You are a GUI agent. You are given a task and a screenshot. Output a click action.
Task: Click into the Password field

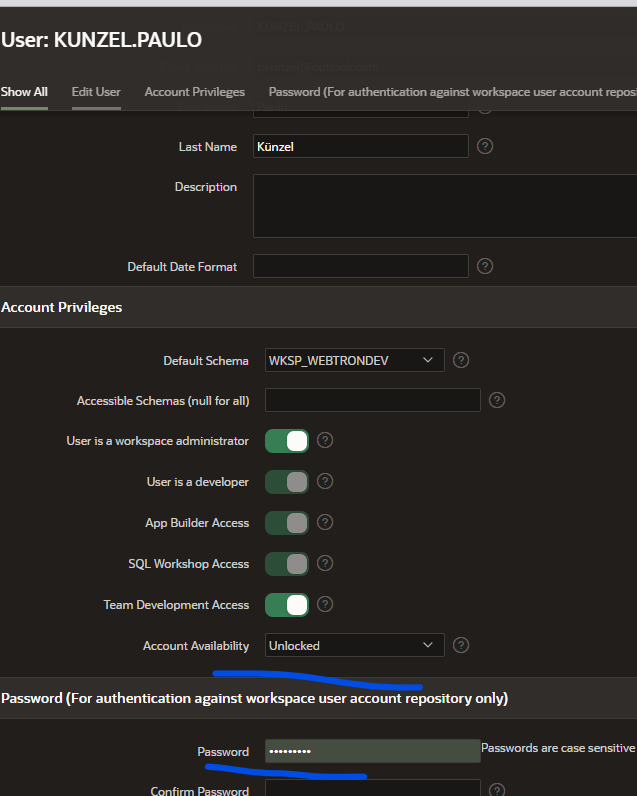pyautogui.click(x=372, y=751)
